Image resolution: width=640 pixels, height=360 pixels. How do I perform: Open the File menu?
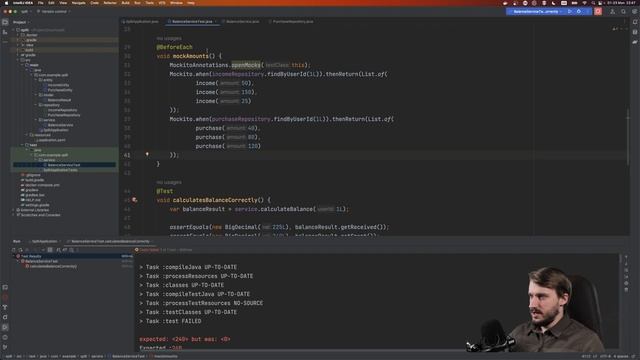(40, 3)
